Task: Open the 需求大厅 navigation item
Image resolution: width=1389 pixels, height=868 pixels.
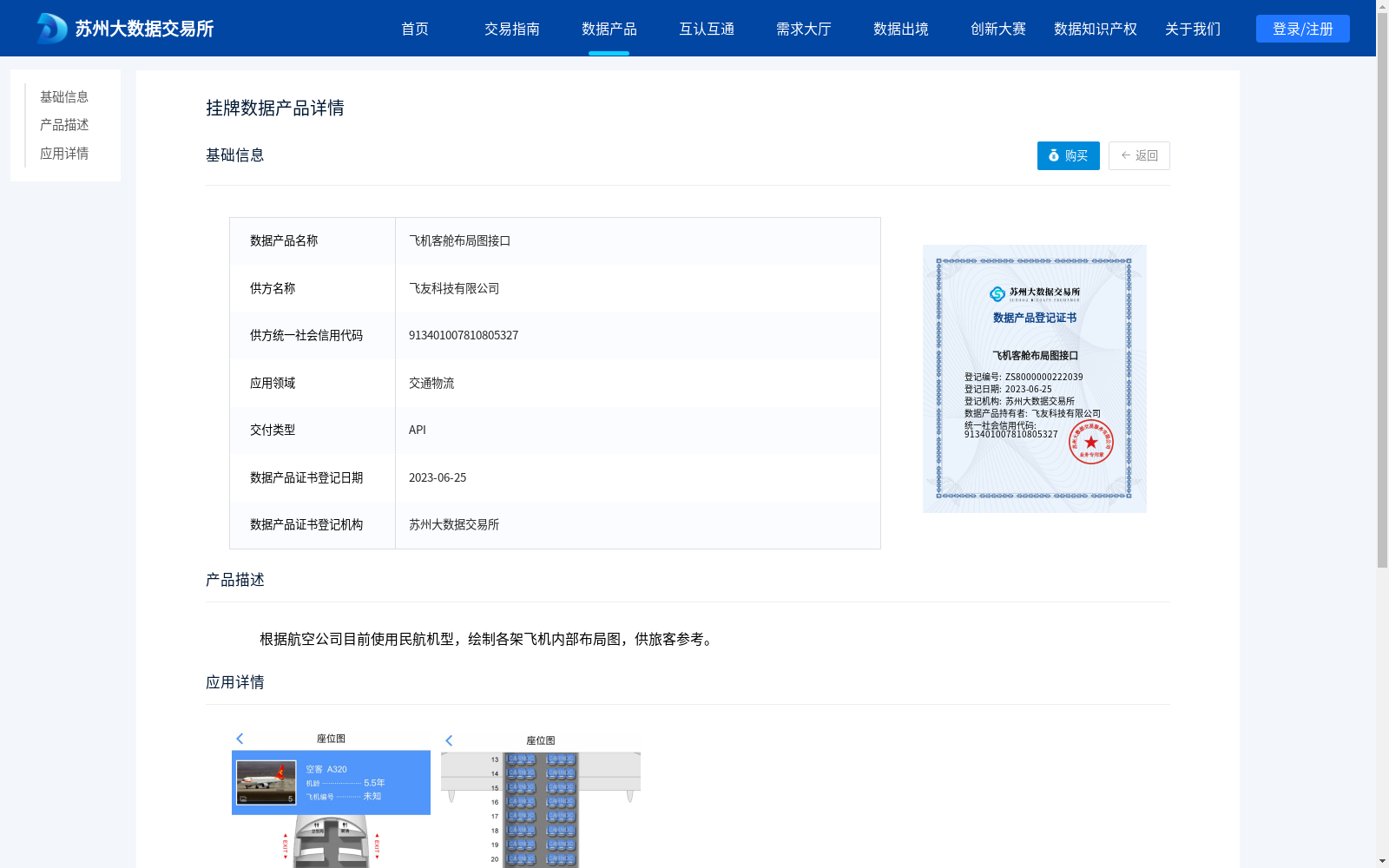Action: [804, 29]
